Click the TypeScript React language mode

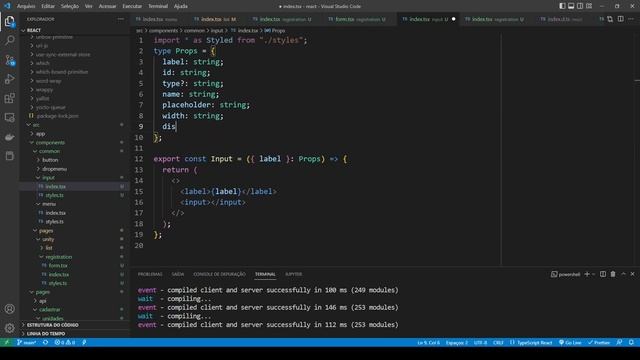tap(531, 342)
